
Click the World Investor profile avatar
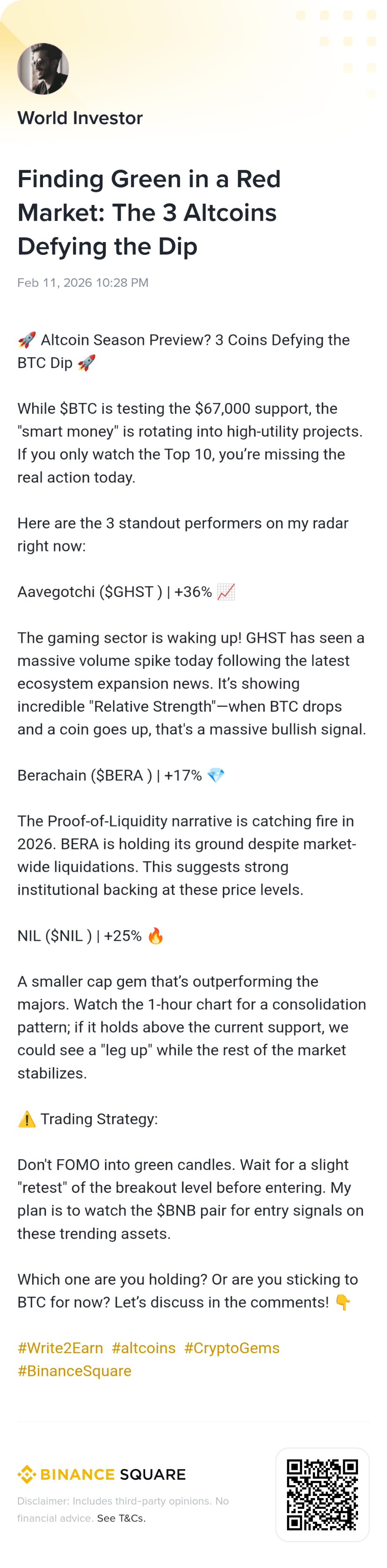pos(43,69)
